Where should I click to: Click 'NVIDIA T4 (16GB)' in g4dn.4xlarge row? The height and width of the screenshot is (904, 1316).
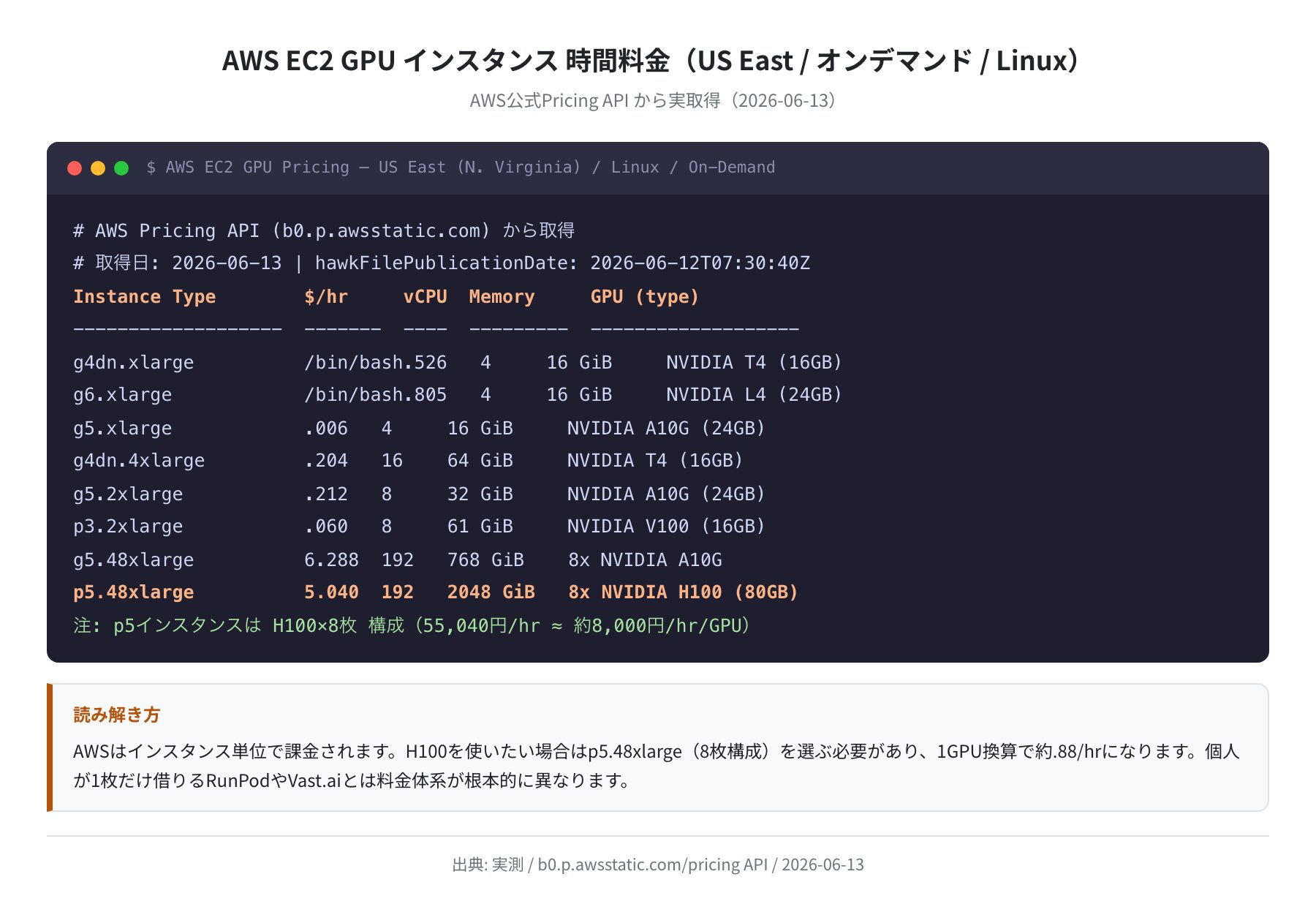[x=655, y=461]
